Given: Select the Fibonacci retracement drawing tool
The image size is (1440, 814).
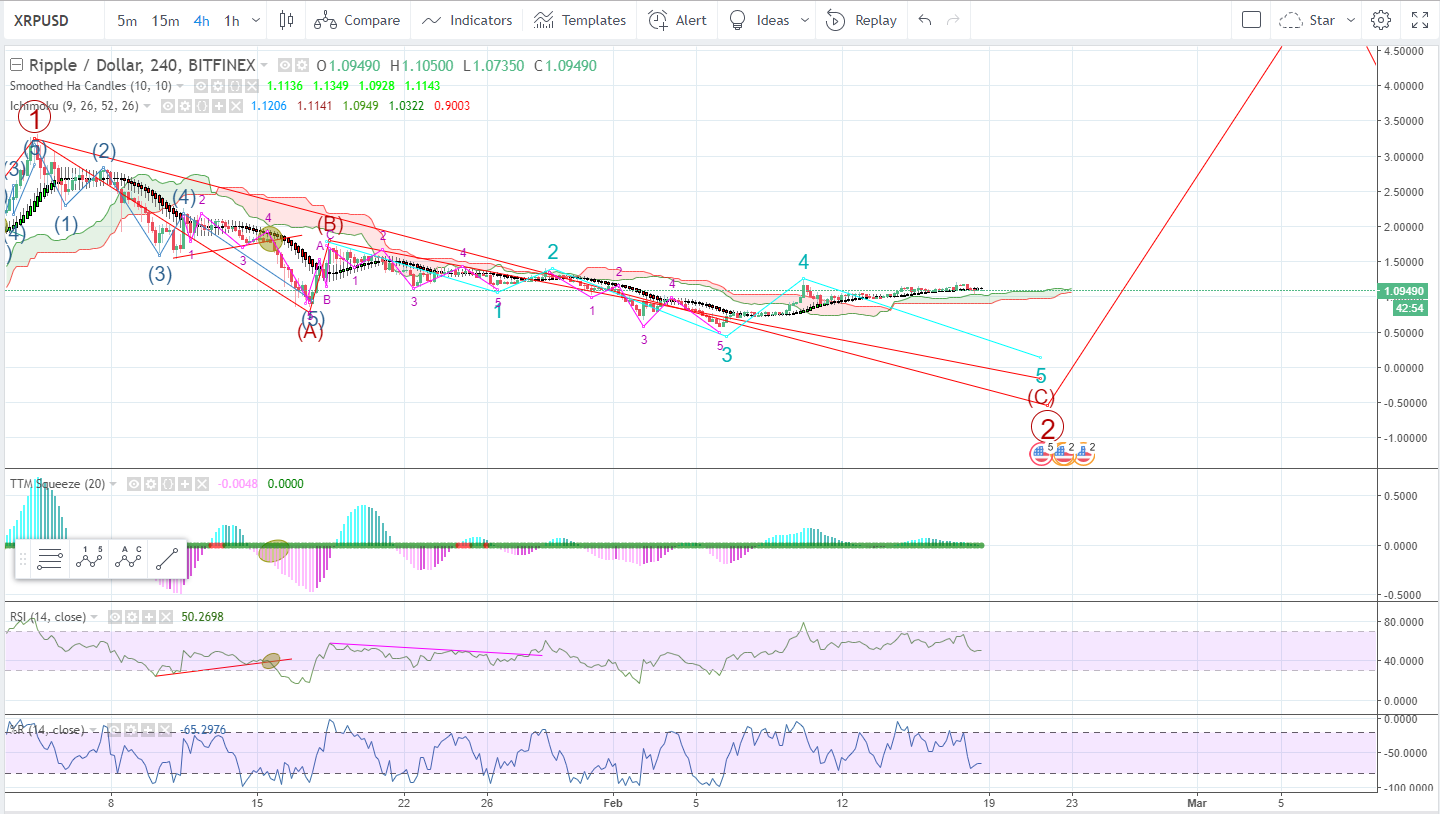Looking at the screenshot, I should click(50, 559).
